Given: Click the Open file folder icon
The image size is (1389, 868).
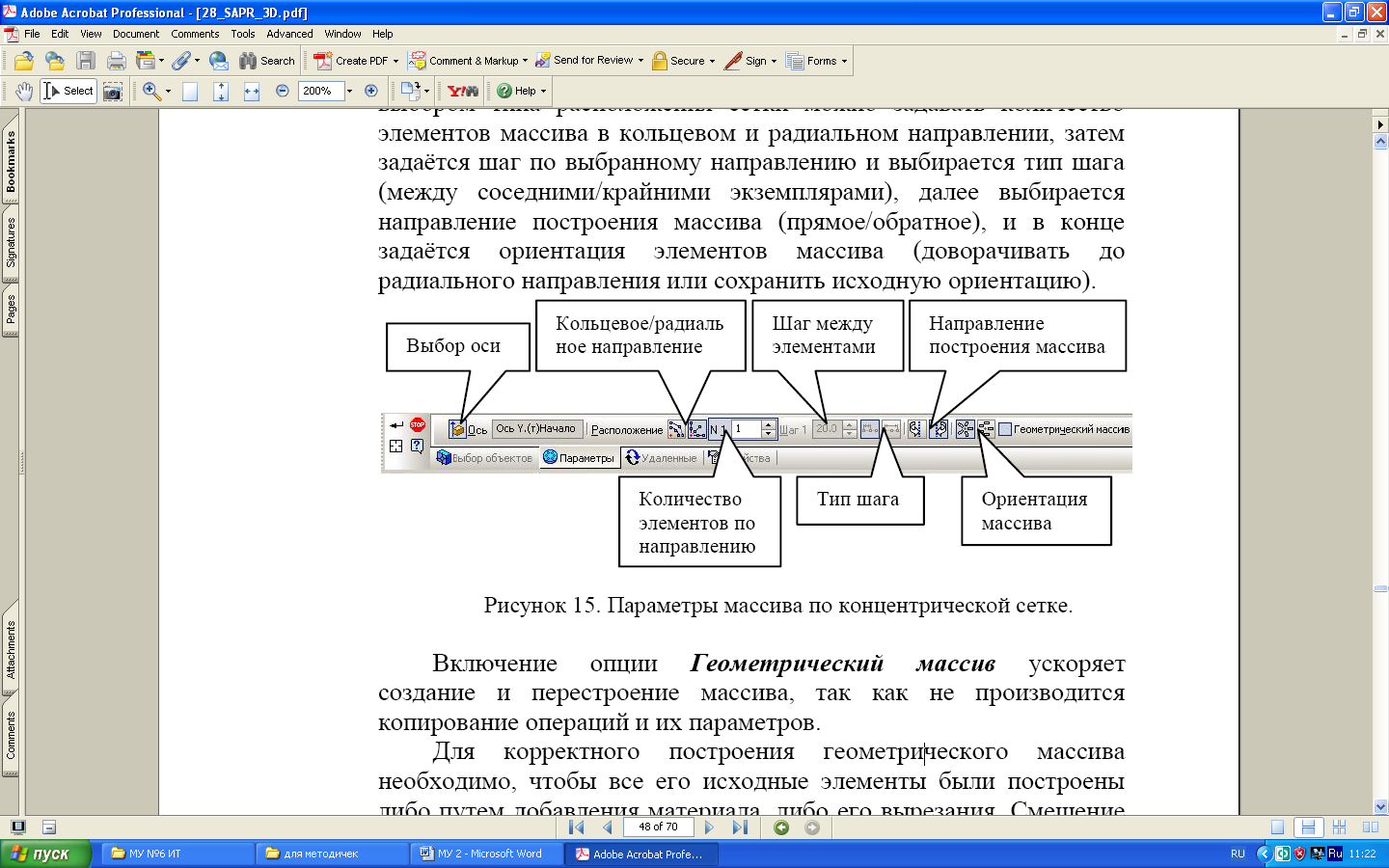Looking at the screenshot, I should point(24,61).
